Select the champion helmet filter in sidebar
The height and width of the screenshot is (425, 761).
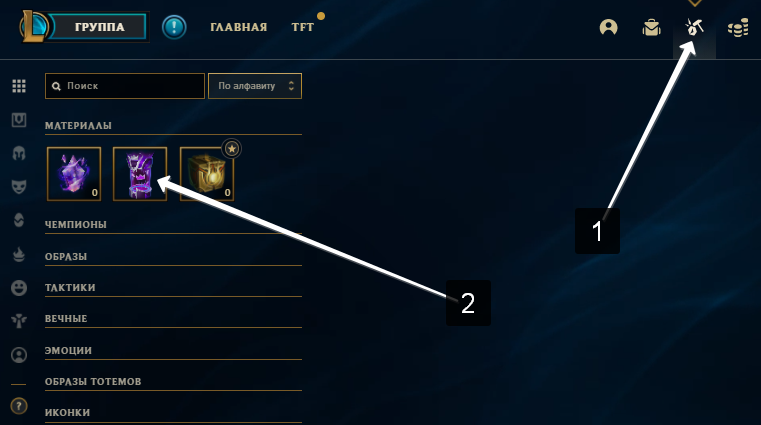click(19, 154)
